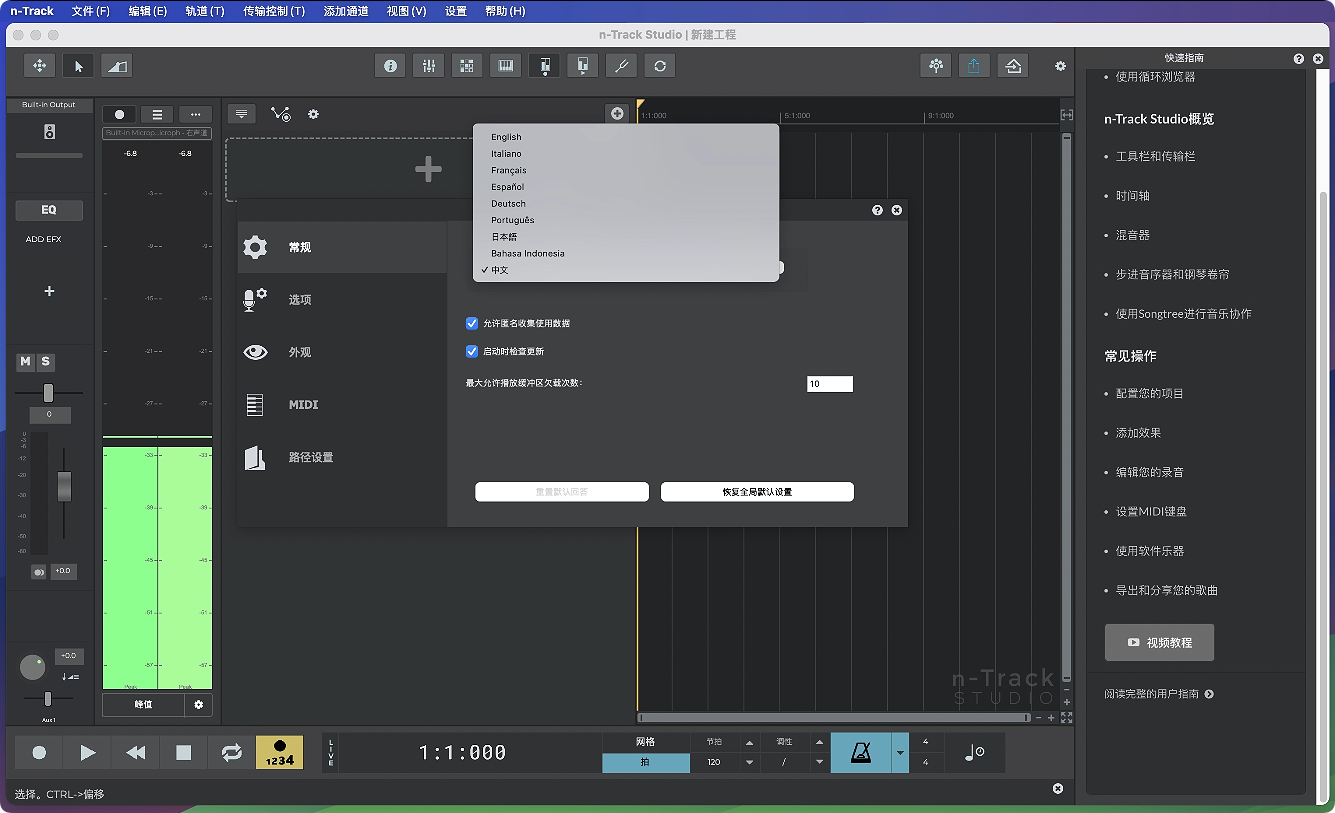
Task: Open the metronome dropdown arrow
Action: [900, 753]
